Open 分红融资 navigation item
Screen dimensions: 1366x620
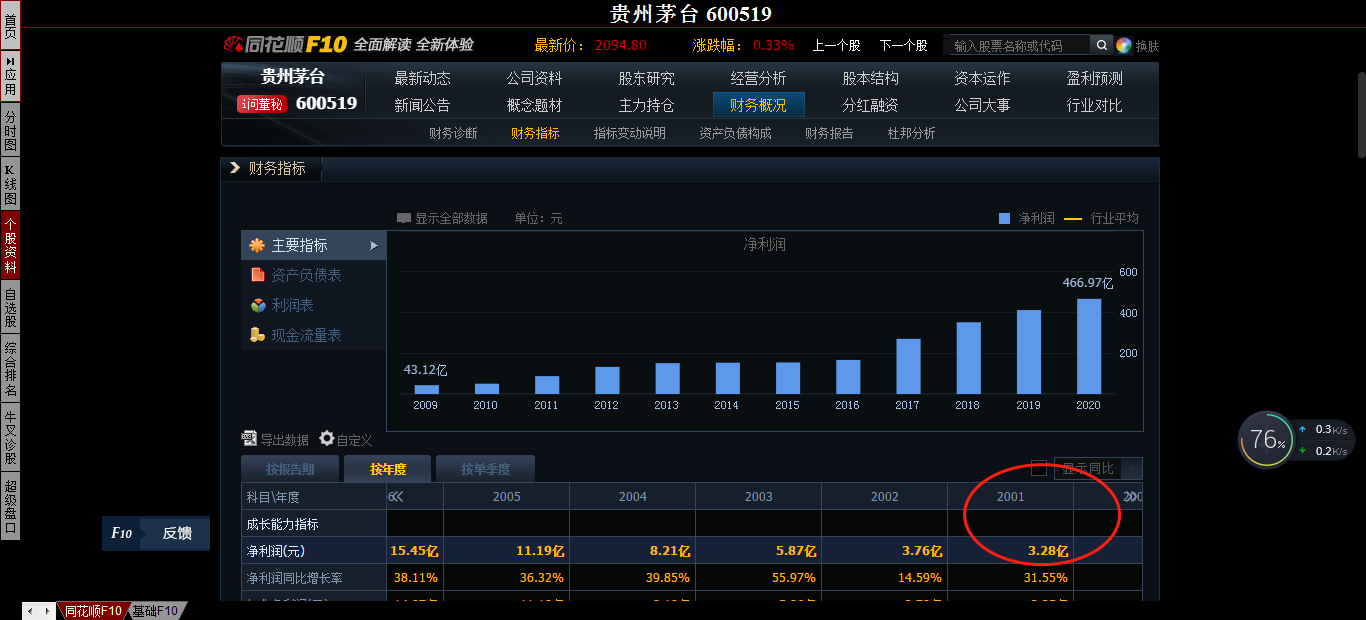pos(871,105)
